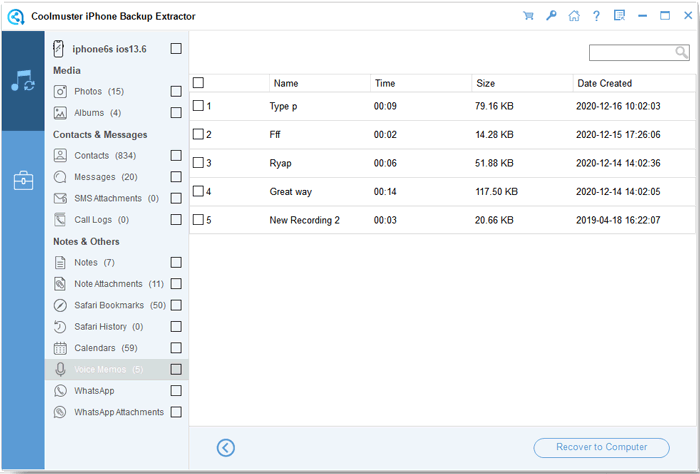
Task: Open the Albums (4) category
Action: (x=97, y=113)
